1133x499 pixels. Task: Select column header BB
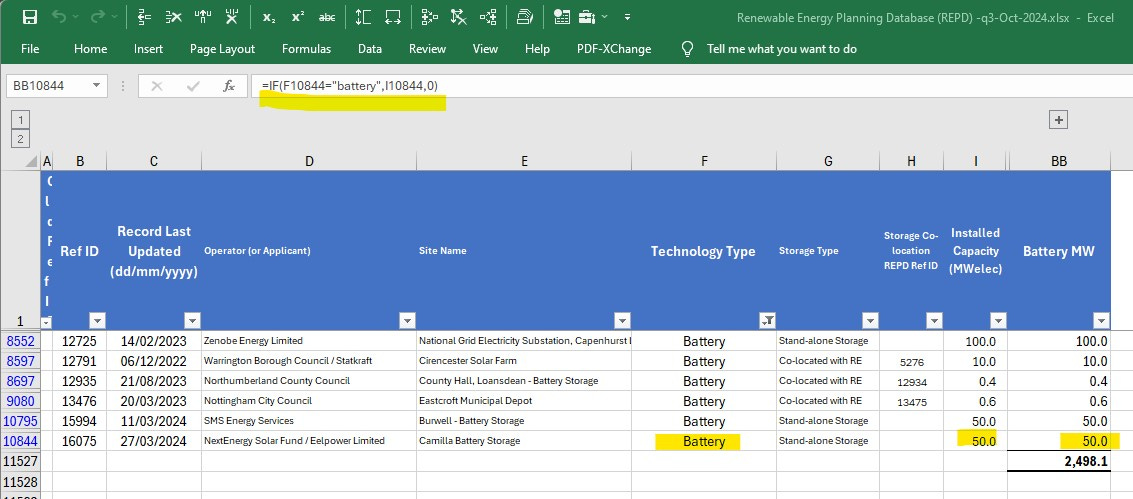[1059, 162]
